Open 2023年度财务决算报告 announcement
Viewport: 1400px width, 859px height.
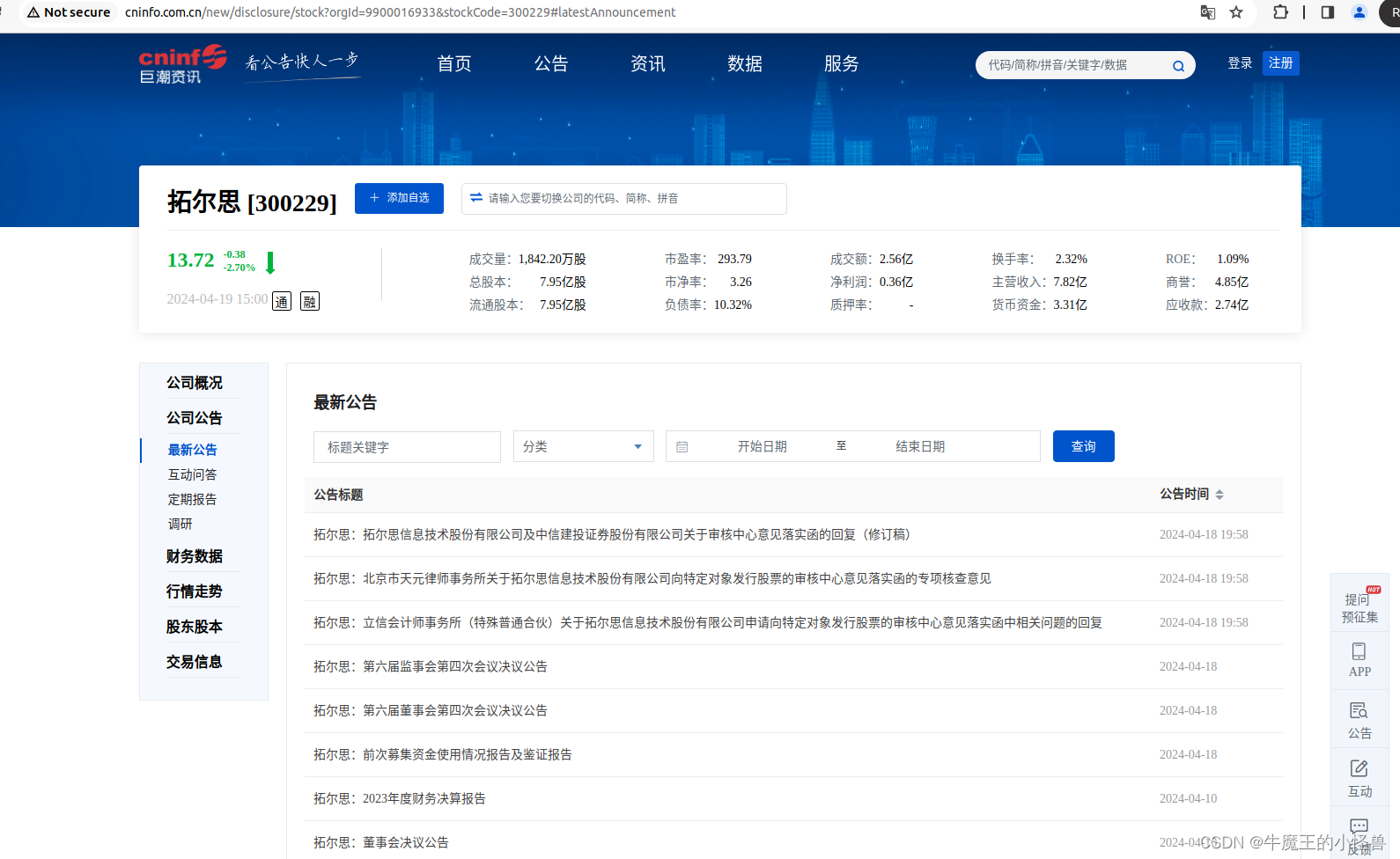pos(400,799)
